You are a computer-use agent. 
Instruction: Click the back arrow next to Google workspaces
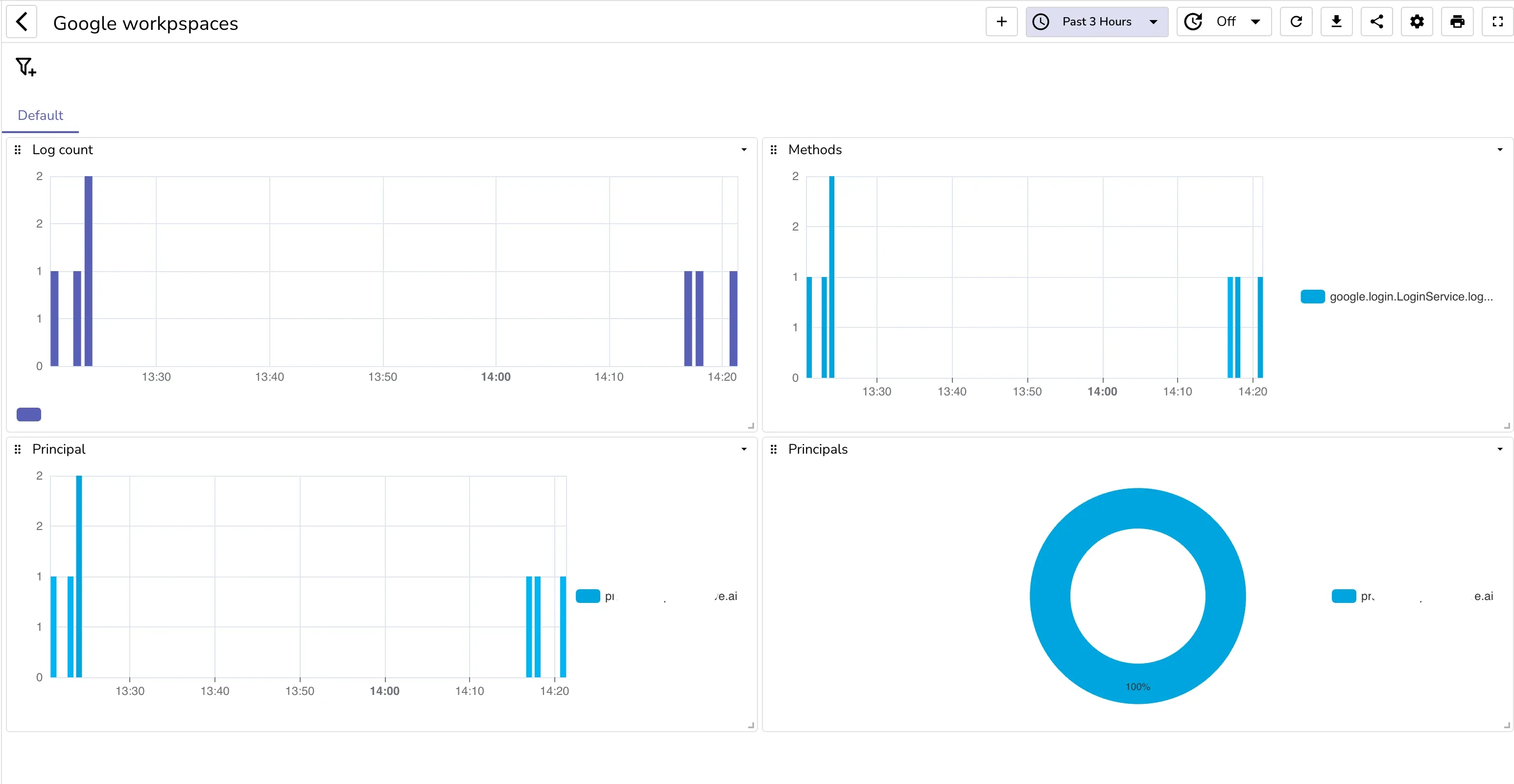click(22, 22)
